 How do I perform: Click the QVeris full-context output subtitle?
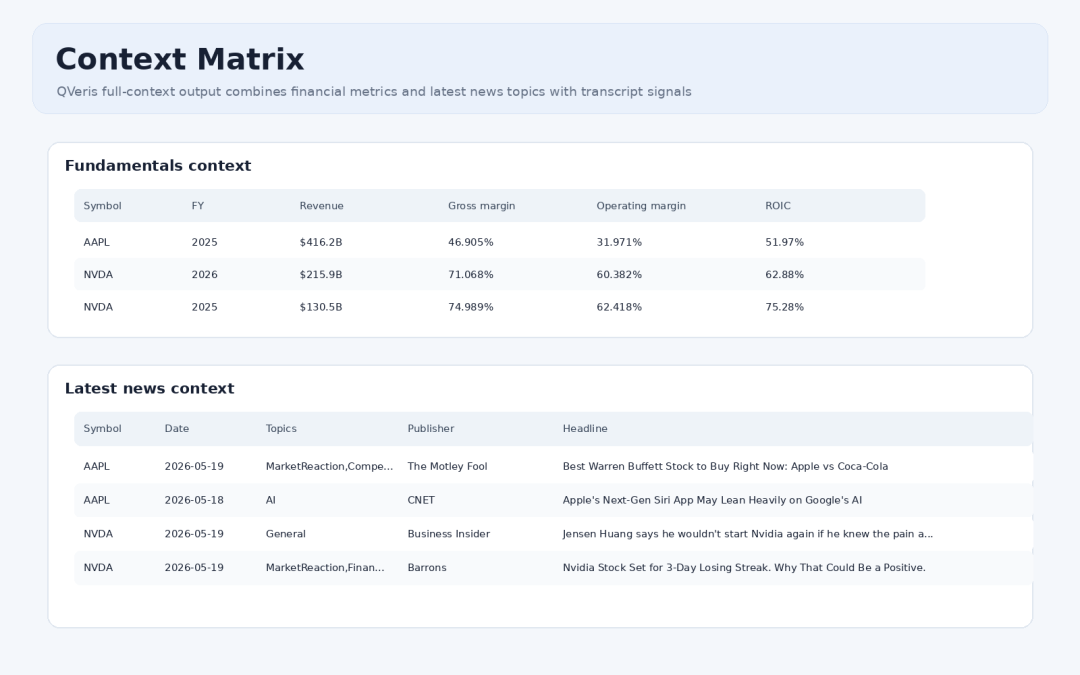374,92
